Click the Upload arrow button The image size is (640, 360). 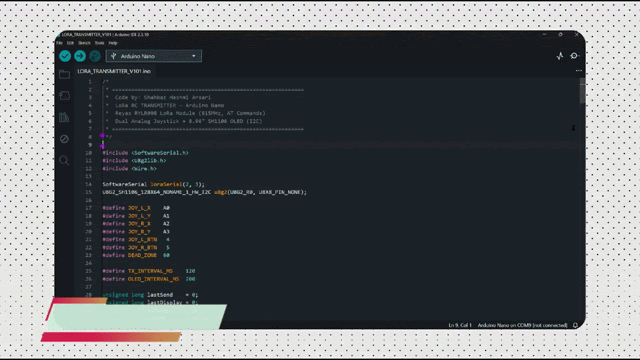click(x=80, y=56)
